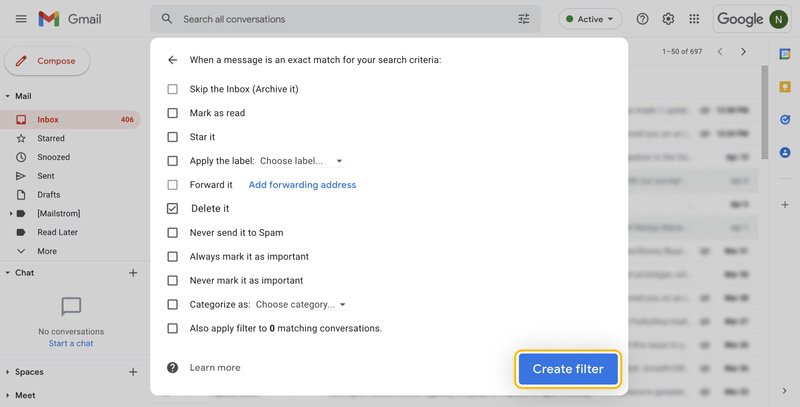The width and height of the screenshot is (800, 407).
Task: Expand the [Mailstrom] label
Action: pos(11,213)
